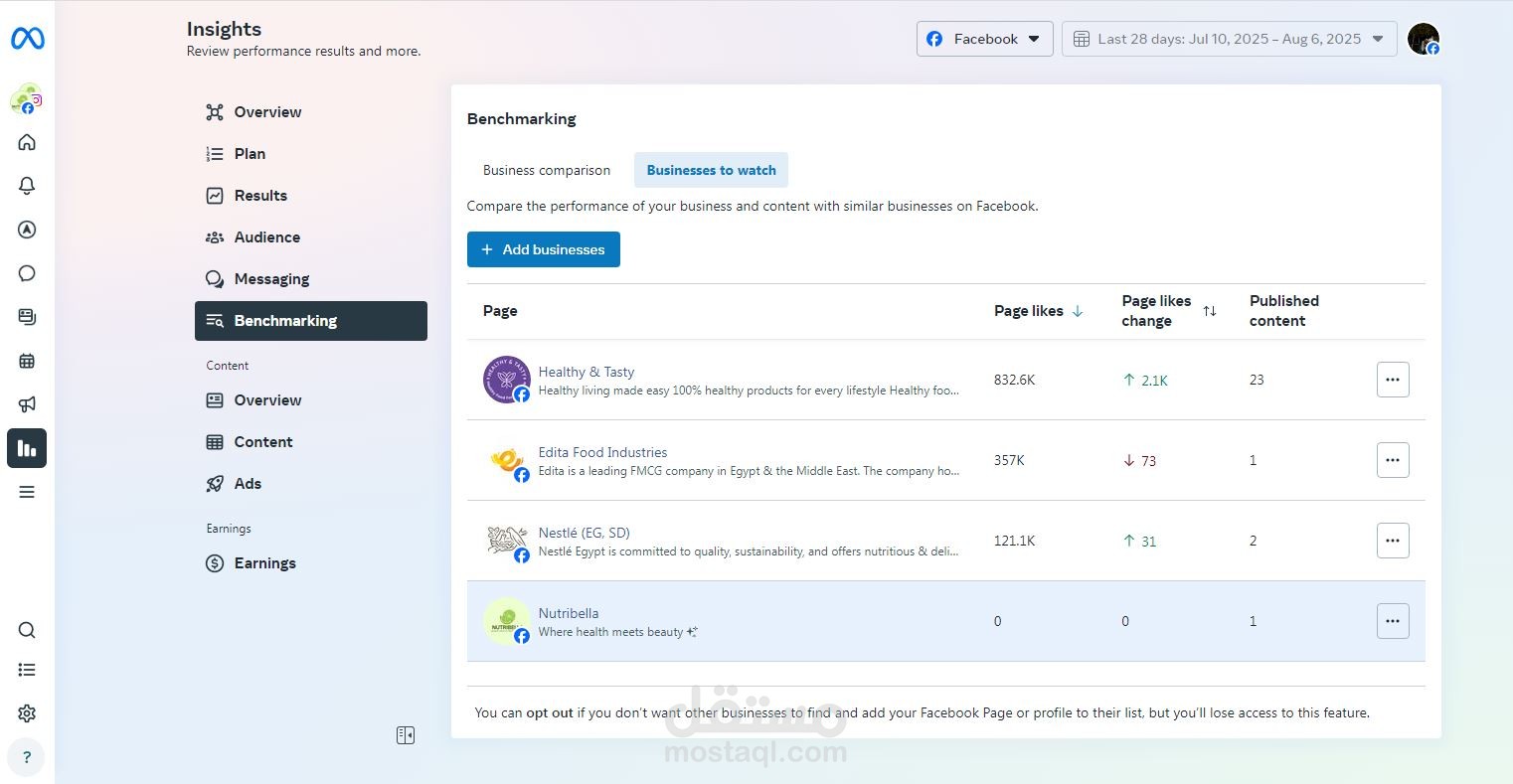Open the Last 28 days date range picker

pyautogui.click(x=1229, y=39)
